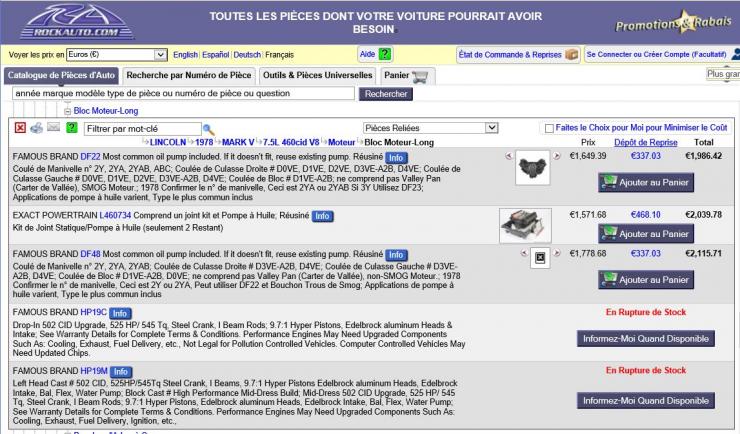Open Info badge for FAMOUS BRAND HP19M

(x=121, y=372)
